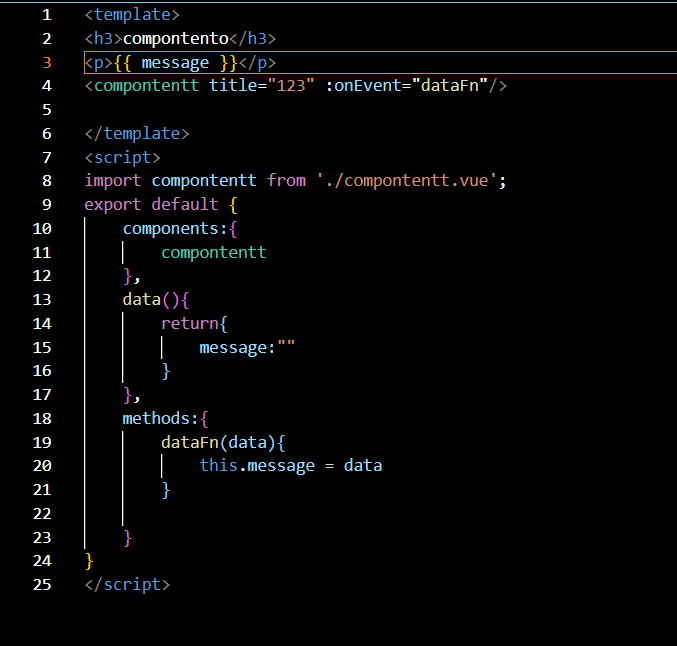The image size is (677, 646).
Task: Click the components: property on line 10
Action: 175,228
